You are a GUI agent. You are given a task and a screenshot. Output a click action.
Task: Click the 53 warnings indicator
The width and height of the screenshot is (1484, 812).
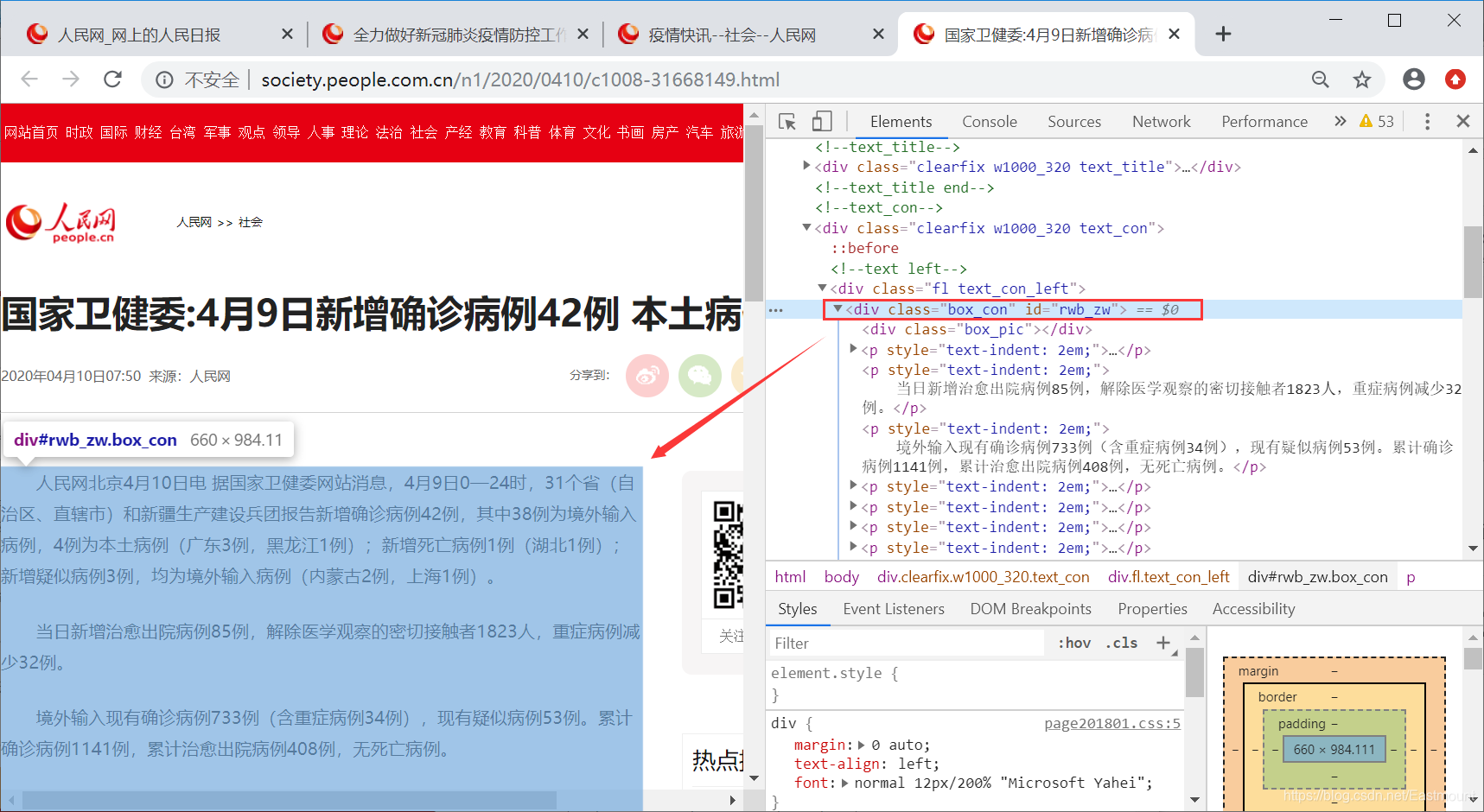[x=1377, y=122]
